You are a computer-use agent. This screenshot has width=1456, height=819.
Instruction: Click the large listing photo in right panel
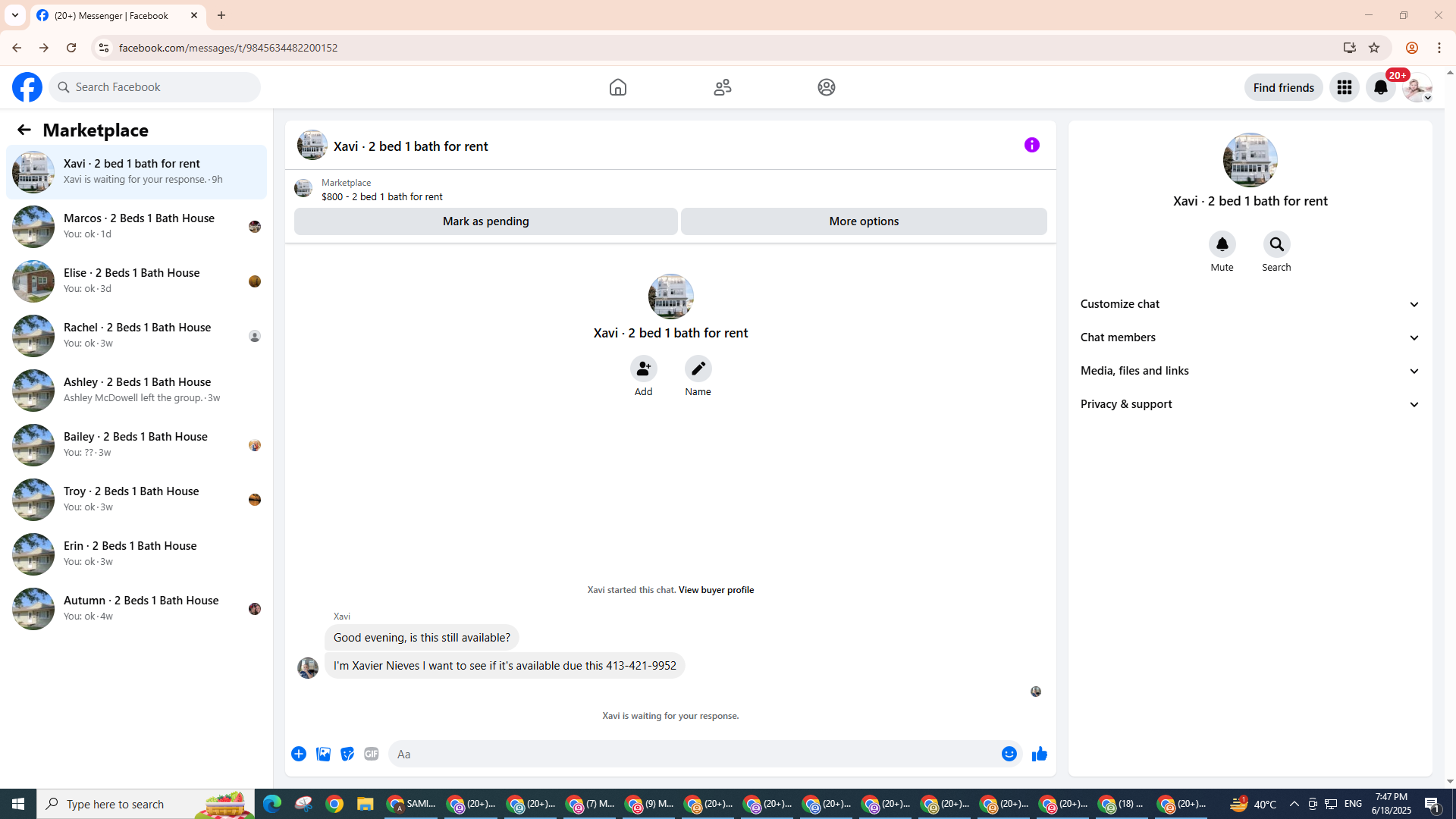pyautogui.click(x=1250, y=160)
